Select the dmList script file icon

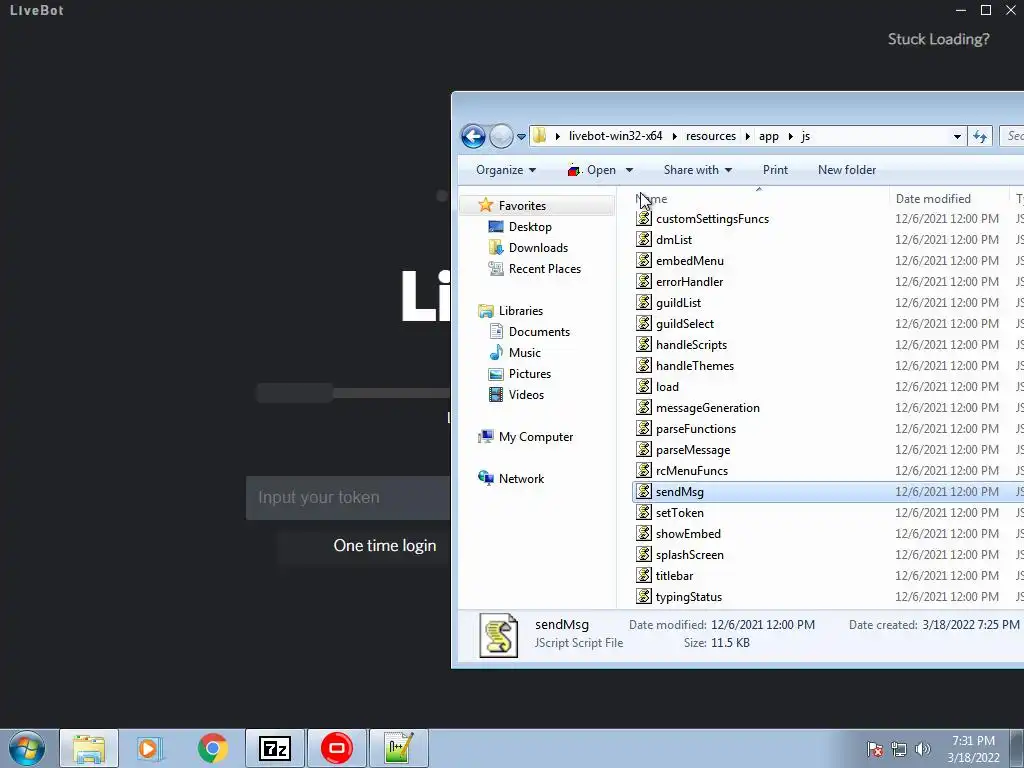coord(644,239)
